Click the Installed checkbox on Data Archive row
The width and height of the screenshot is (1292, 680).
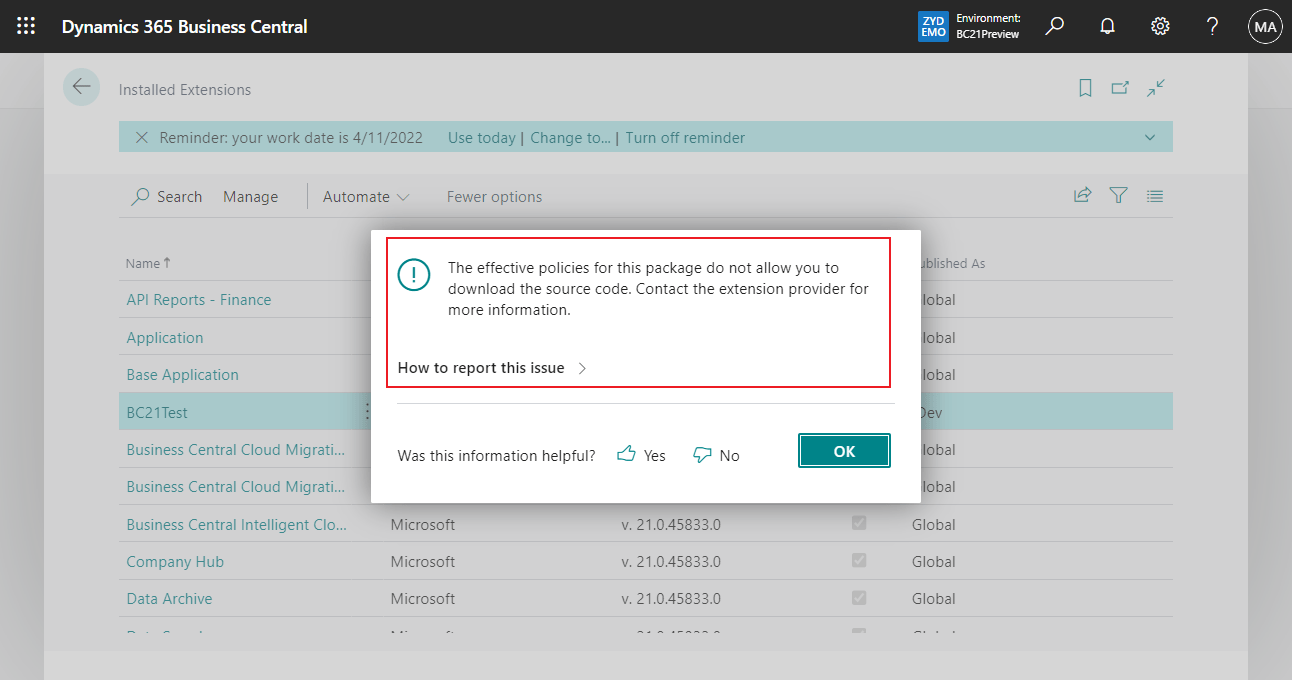point(858,598)
